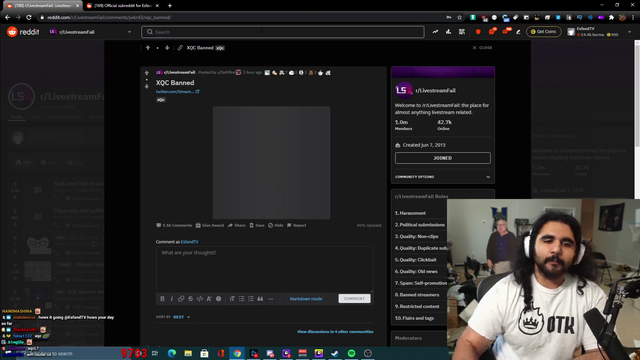
Task: Reload the page in the browser
Action: [x=29, y=18]
